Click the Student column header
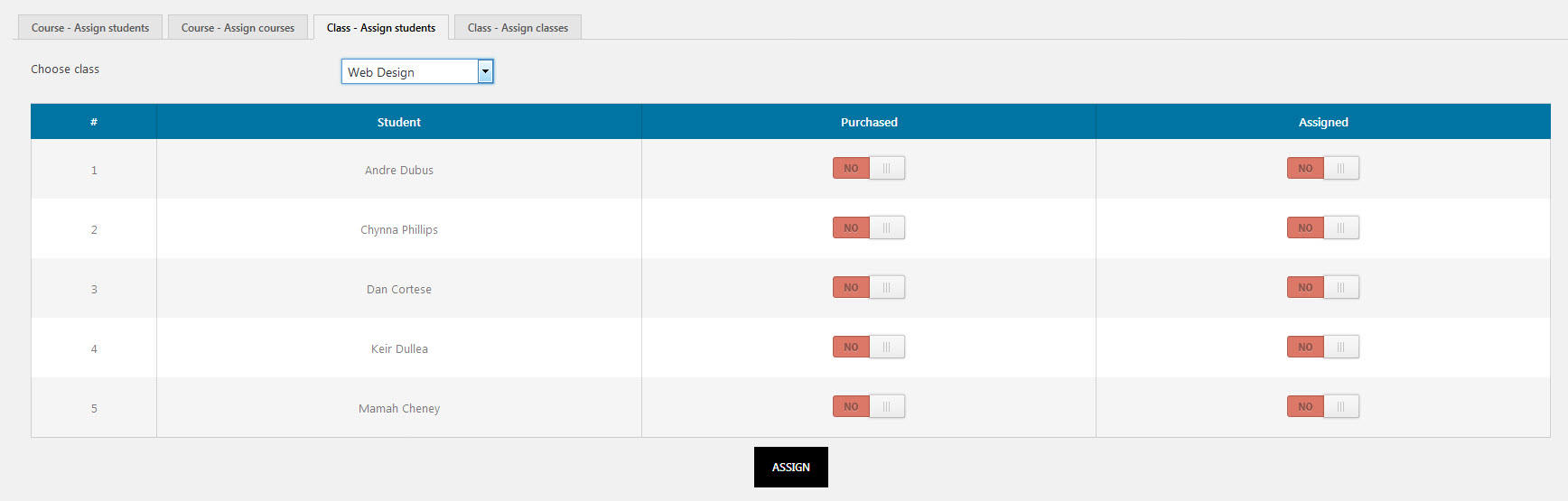Viewport: 1568px width, 501px height. pos(398,122)
